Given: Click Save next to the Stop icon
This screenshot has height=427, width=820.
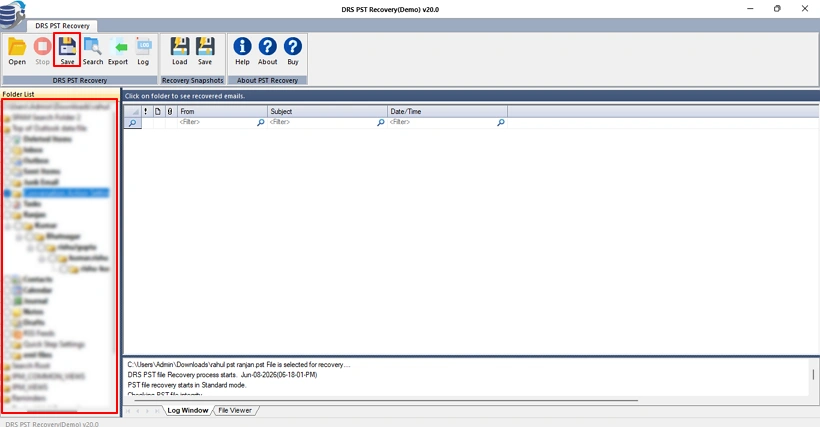Looking at the screenshot, I should 67,51.
